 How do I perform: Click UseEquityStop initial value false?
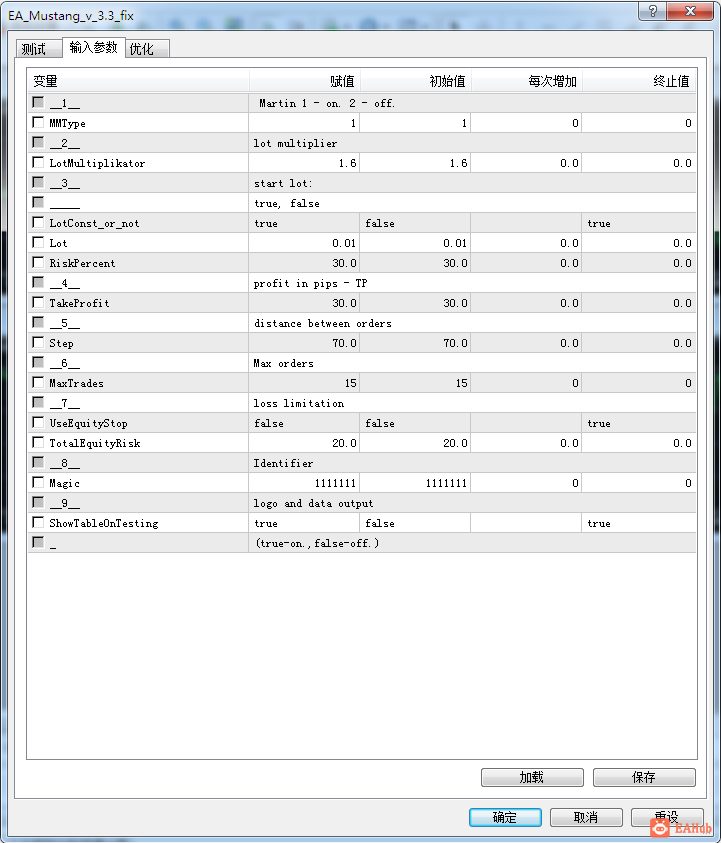point(415,423)
